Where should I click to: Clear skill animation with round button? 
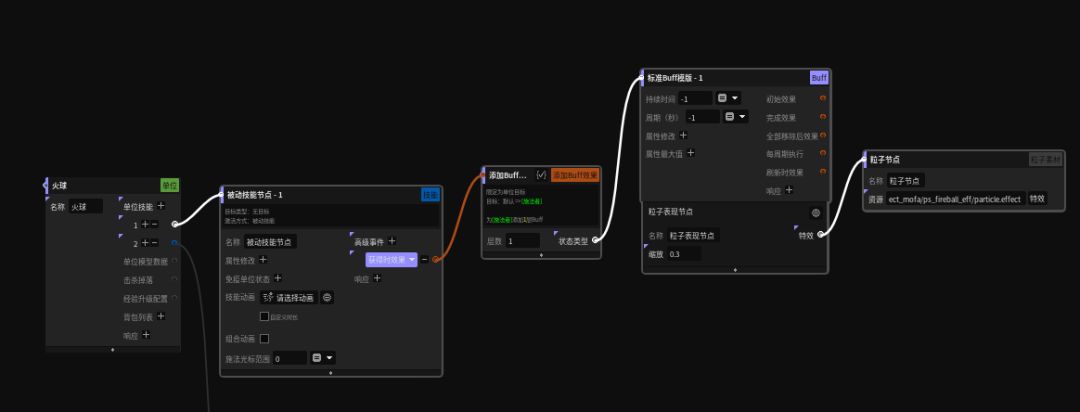(x=327, y=298)
